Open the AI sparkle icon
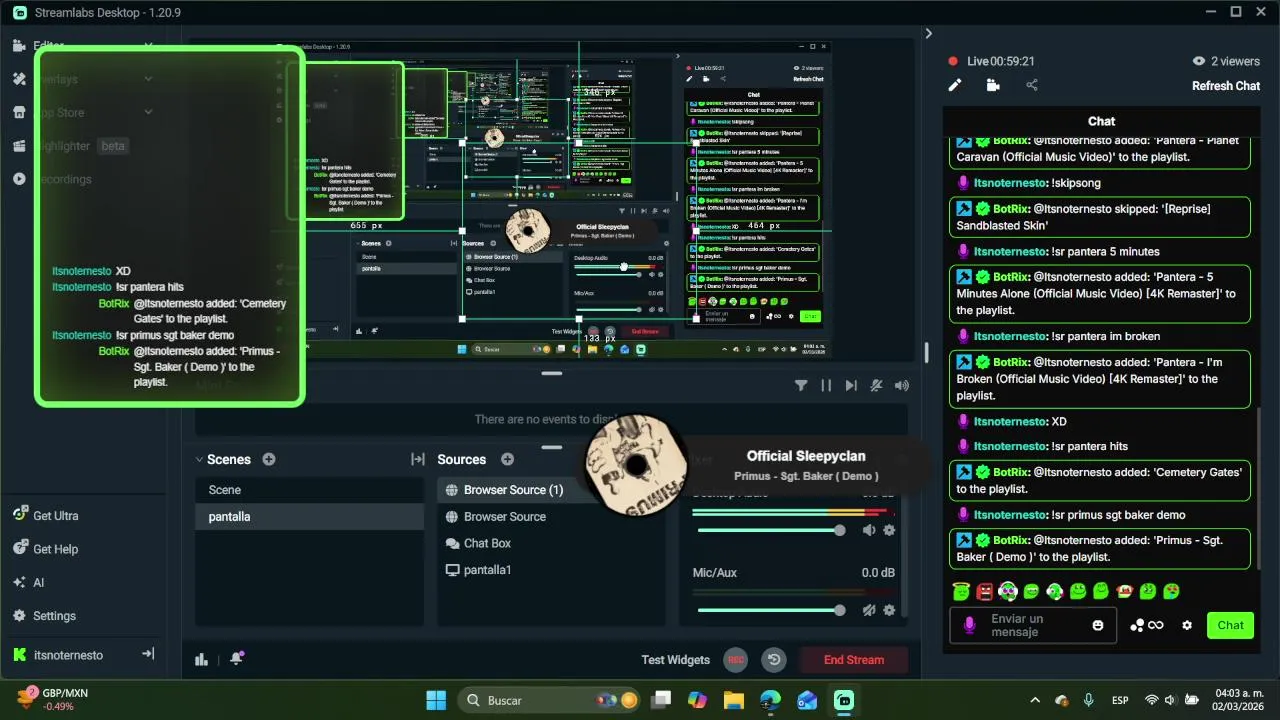Viewport: 1280px width, 720px height. tap(20, 582)
